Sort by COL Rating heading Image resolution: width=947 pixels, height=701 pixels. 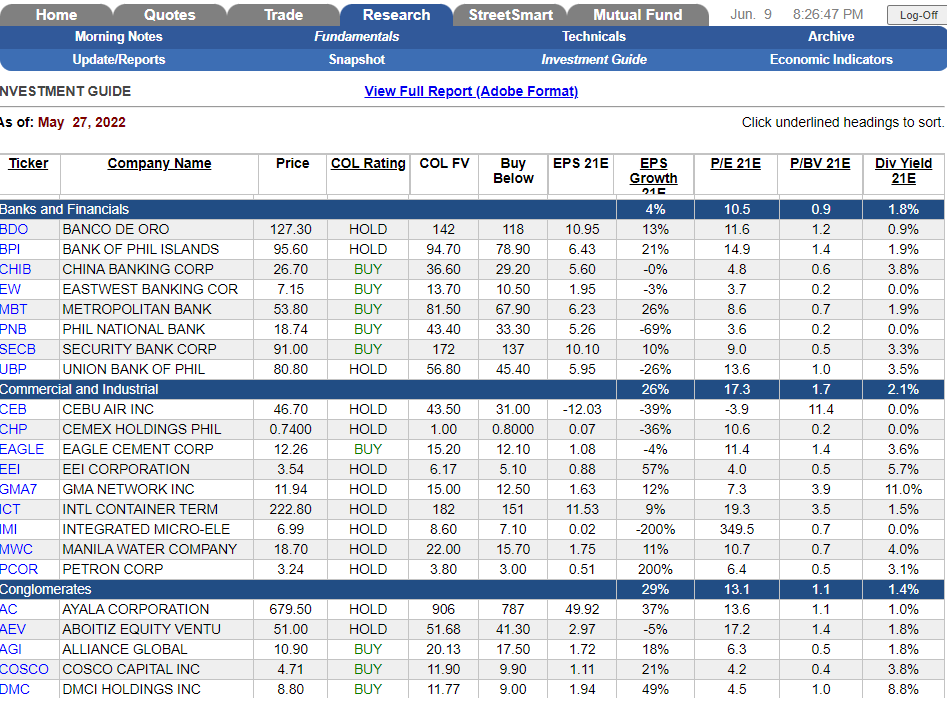click(x=368, y=163)
